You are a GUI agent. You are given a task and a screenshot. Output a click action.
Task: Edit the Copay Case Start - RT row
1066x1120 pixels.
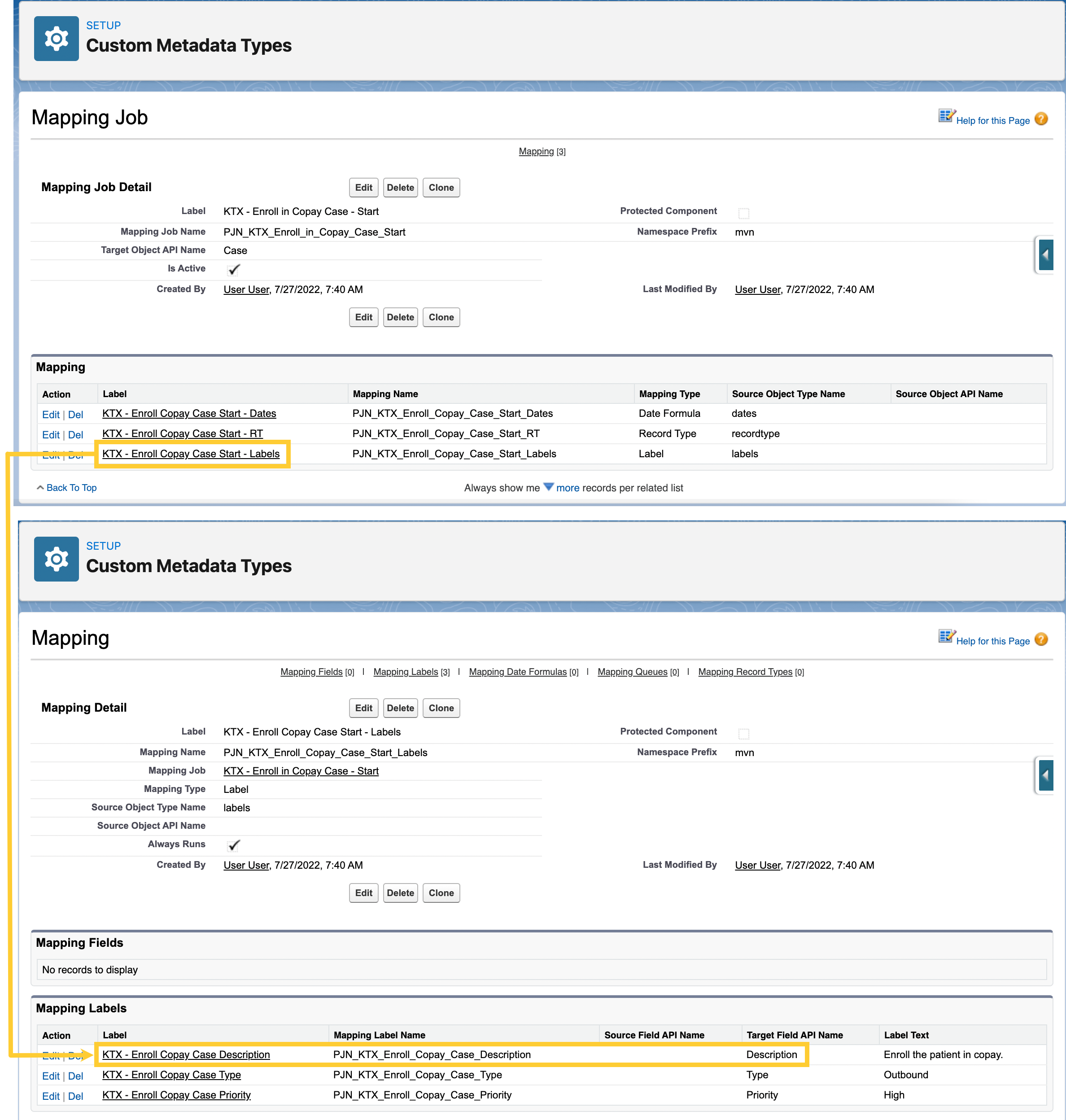tap(51, 435)
